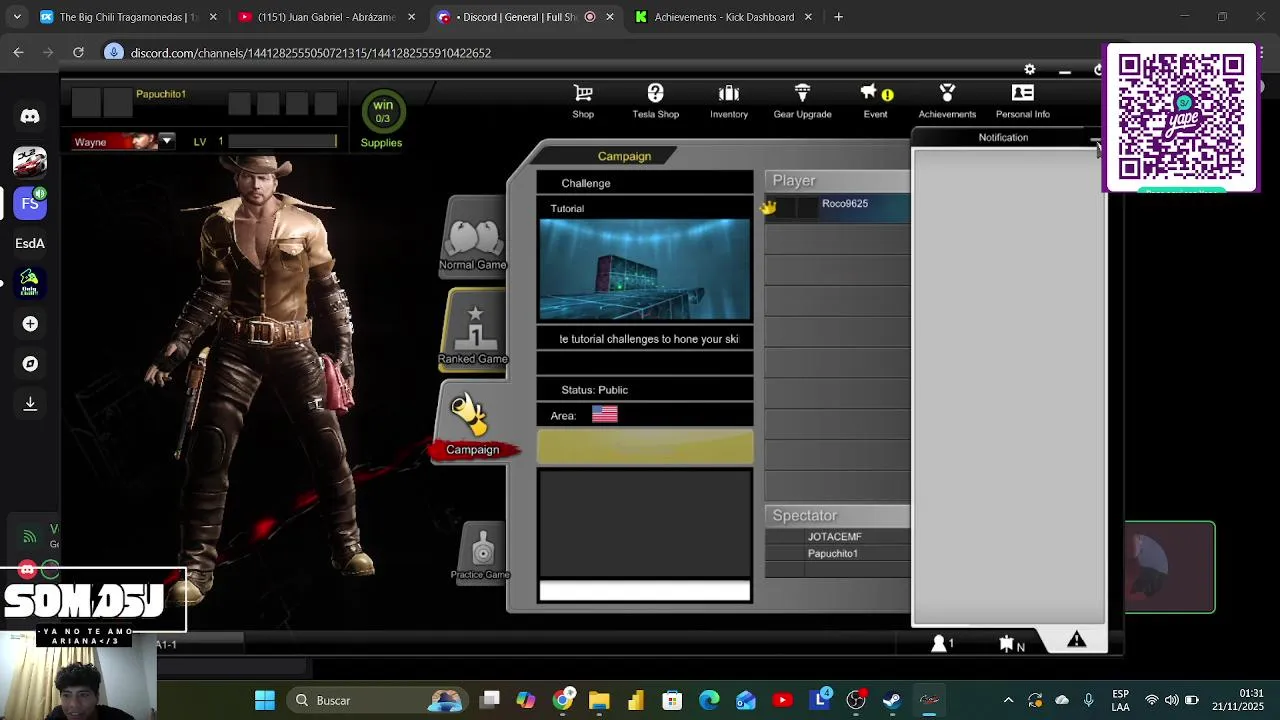Click the Notification panel title

[x=1003, y=138]
